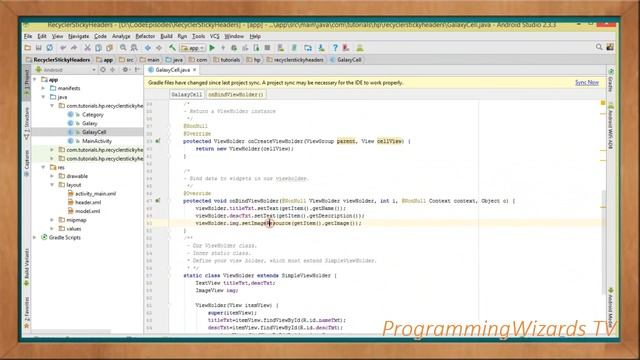Toggle the Captures tool window side tab
This screenshot has width=640, height=360.
tap(27, 163)
